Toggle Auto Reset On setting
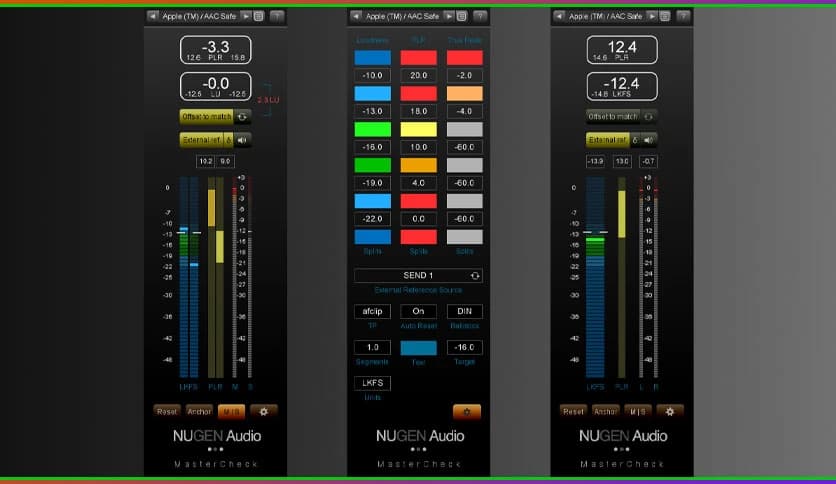Viewport: 836px width, 484px height. click(419, 311)
